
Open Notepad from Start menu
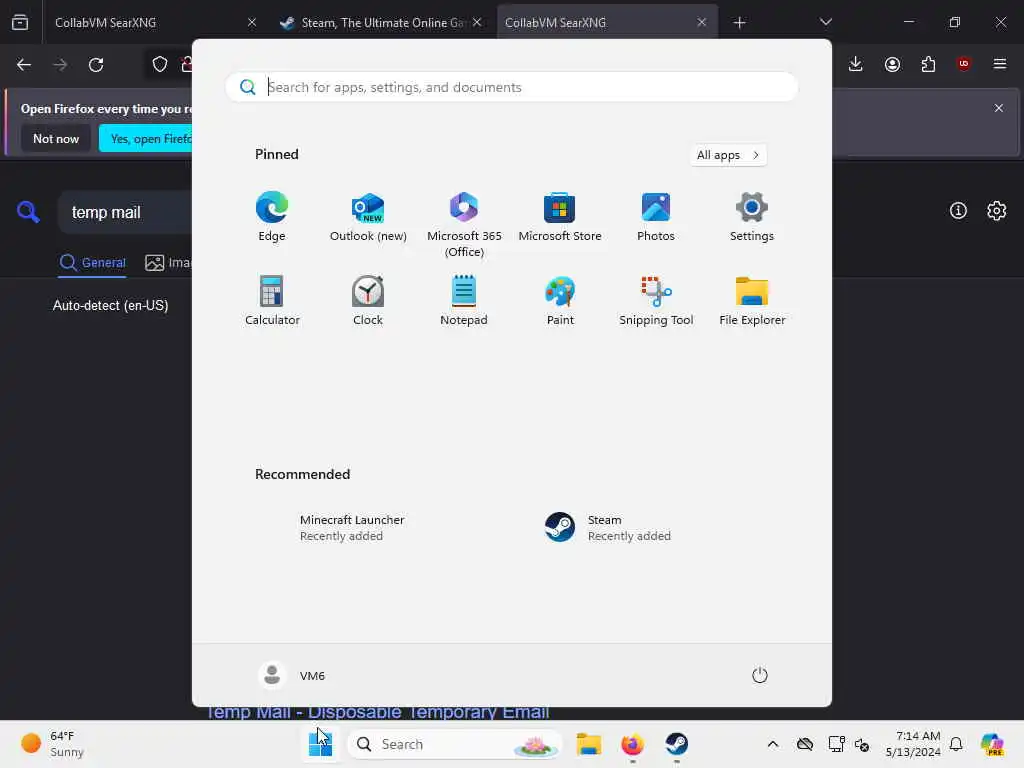pos(464,300)
